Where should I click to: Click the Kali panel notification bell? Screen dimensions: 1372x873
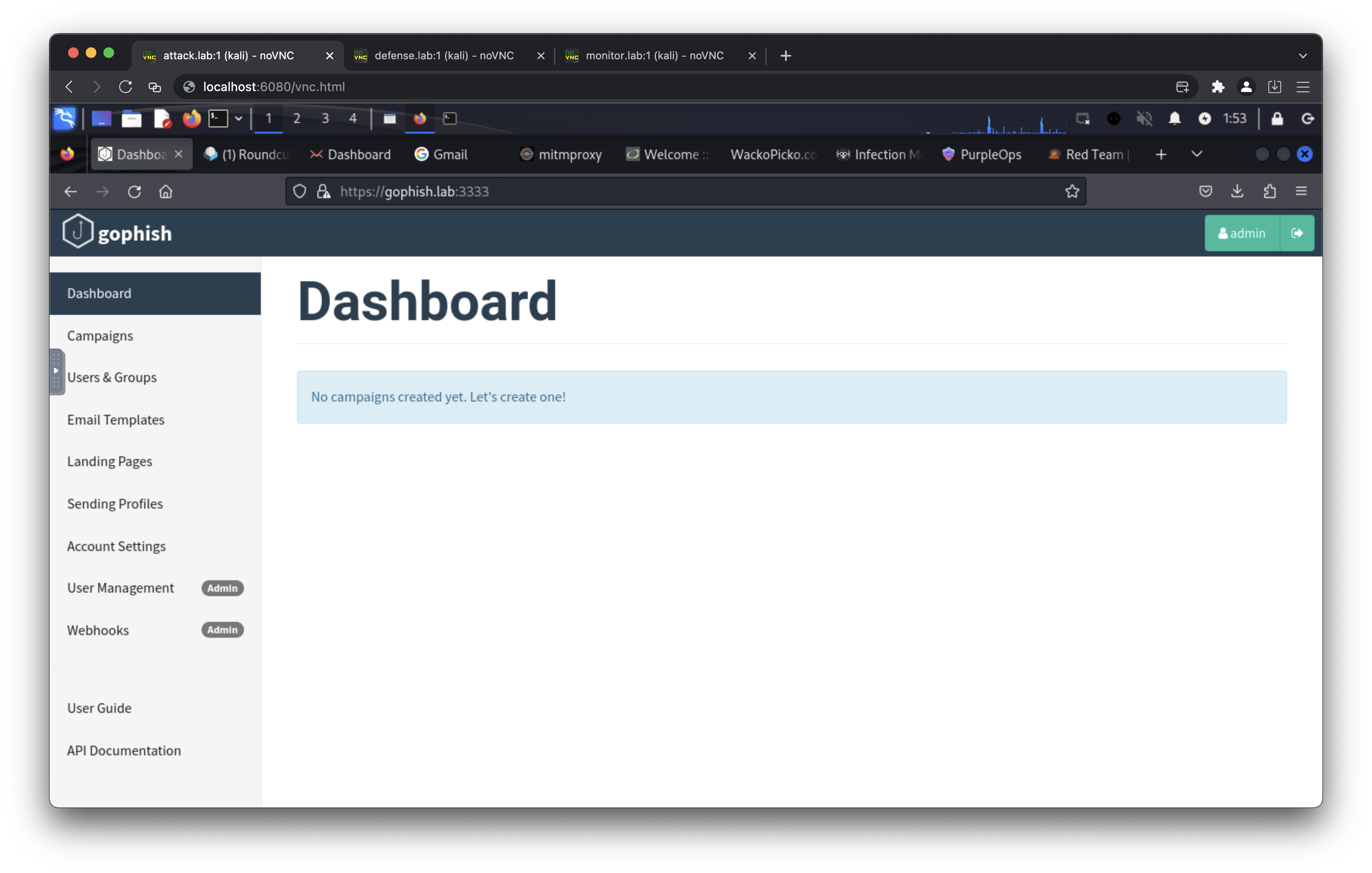(x=1174, y=119)
